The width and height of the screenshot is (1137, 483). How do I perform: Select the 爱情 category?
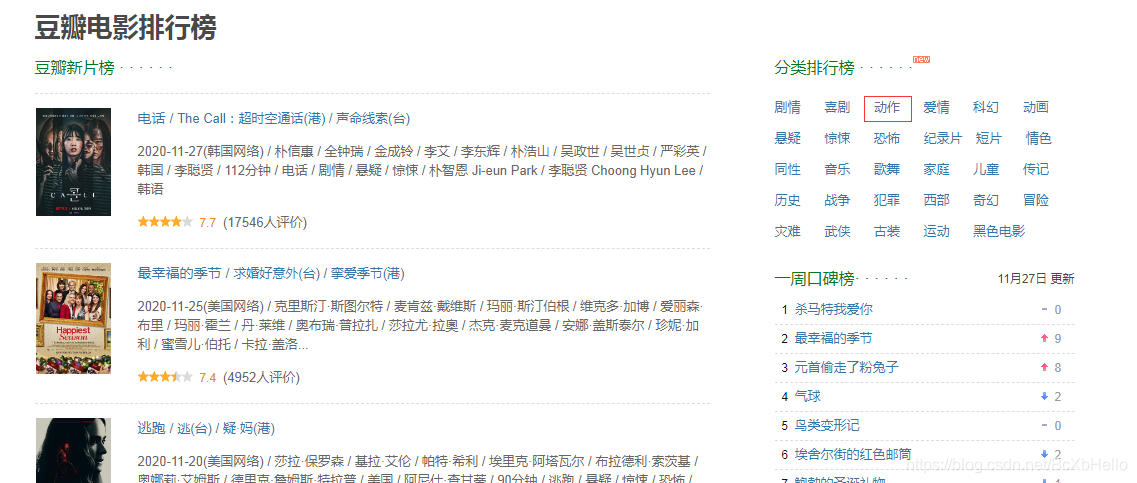pos(936,107)
